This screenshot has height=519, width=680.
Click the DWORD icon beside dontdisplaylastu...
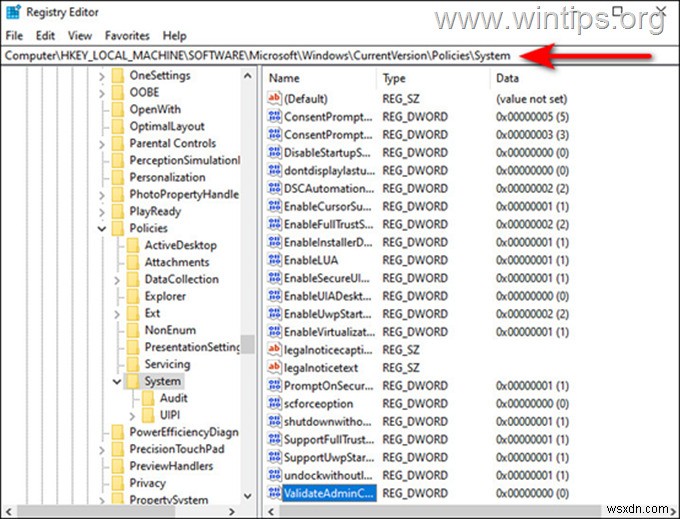point(274,170)
